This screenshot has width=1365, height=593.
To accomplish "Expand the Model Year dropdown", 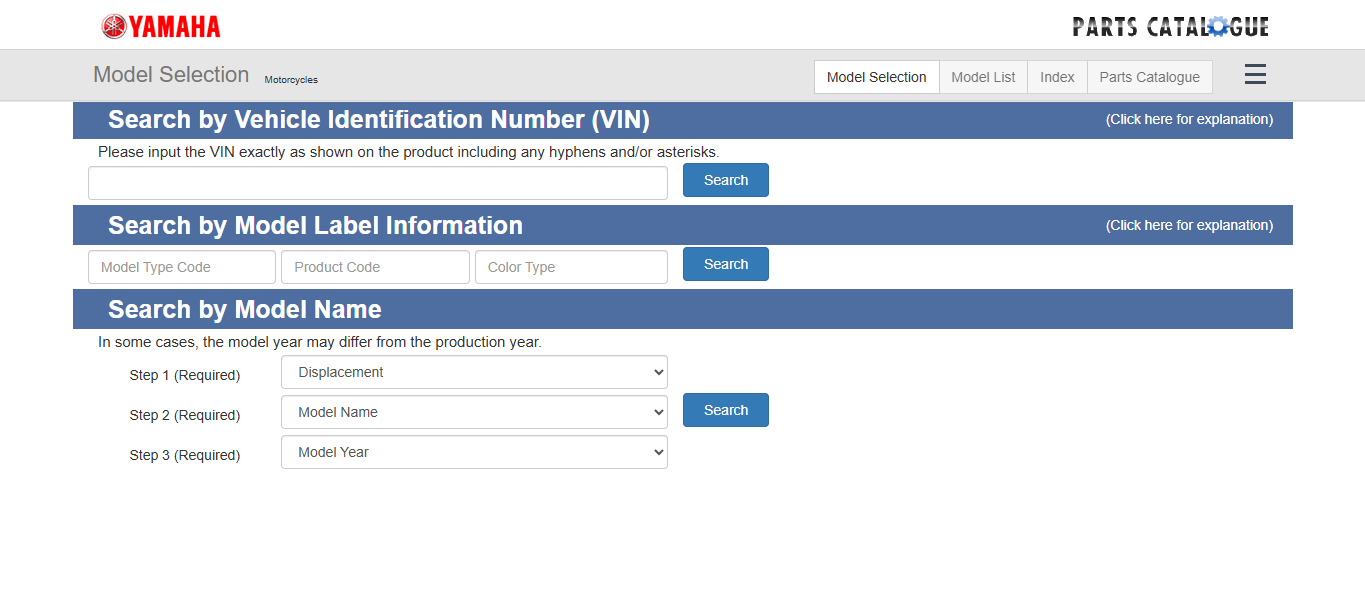I will [x=474, y=452].
